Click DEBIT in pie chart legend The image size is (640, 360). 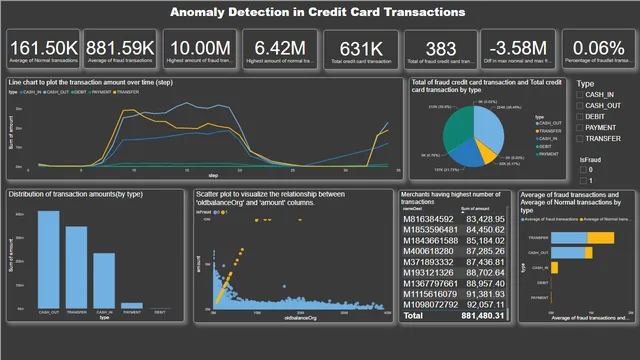544,147
